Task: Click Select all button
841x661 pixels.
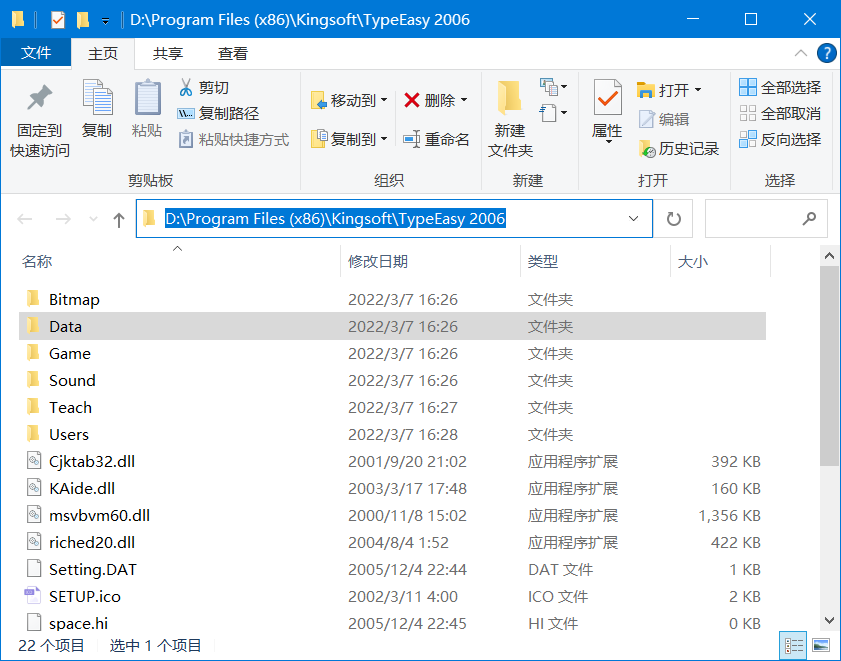Action: 780,88
